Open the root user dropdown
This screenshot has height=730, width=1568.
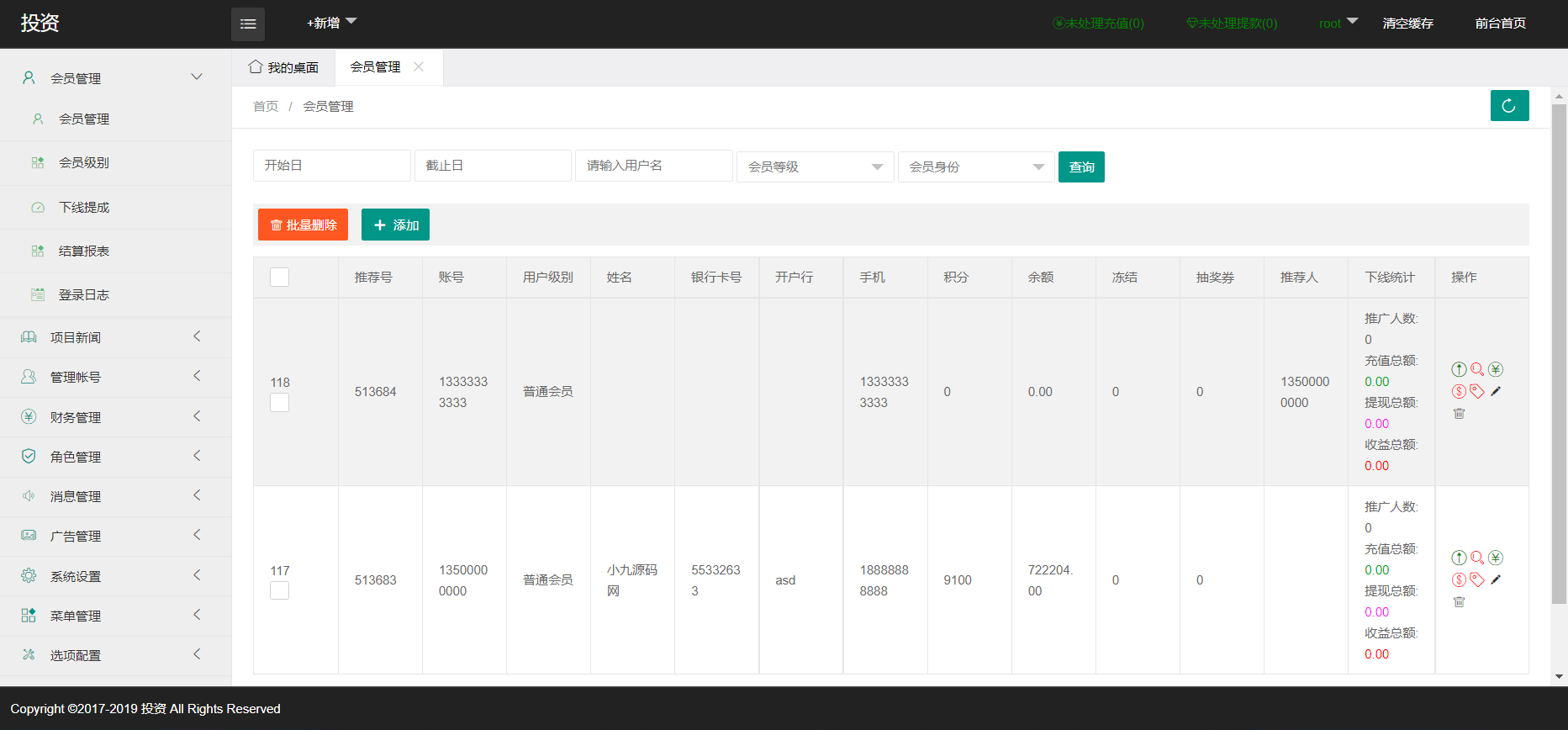[x=1338, y=23]
